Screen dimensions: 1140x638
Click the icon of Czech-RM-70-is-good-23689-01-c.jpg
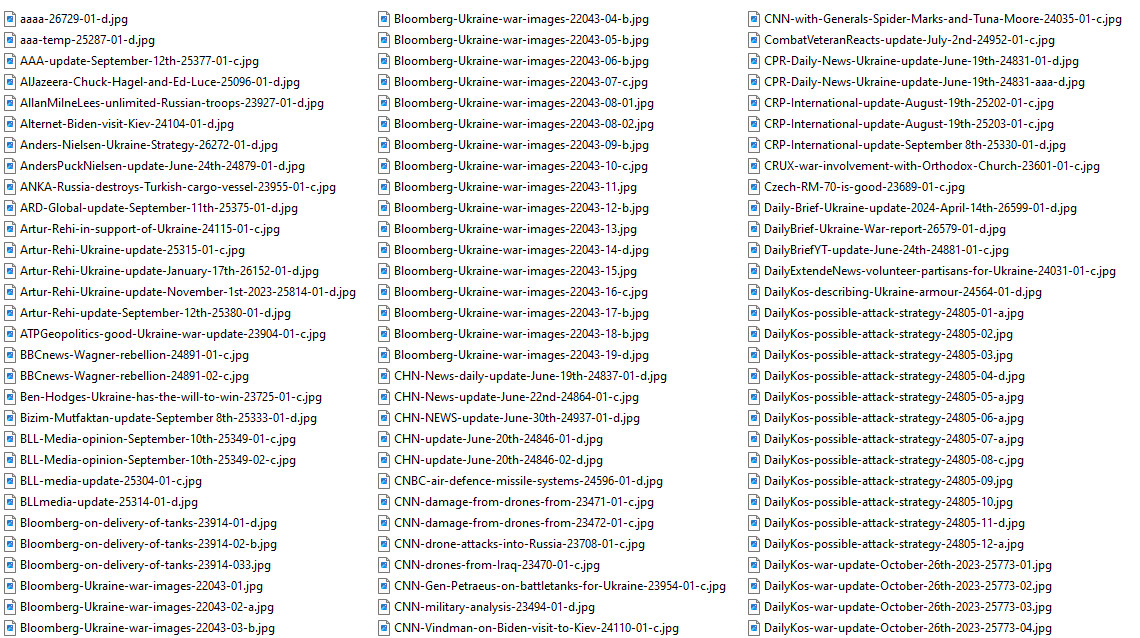(x=754, y=187)
